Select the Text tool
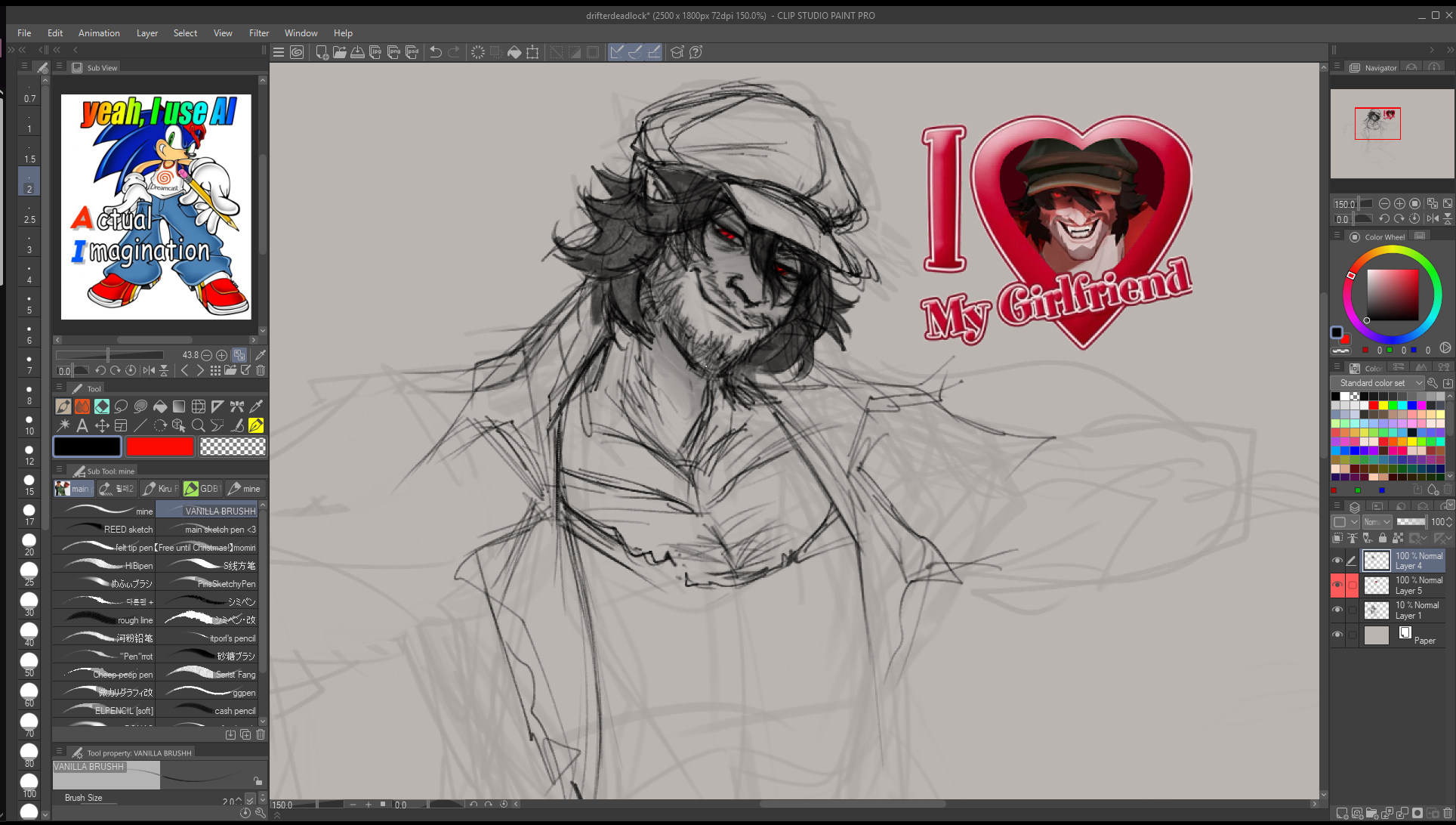1456x825 pixels. pos(82,425)
